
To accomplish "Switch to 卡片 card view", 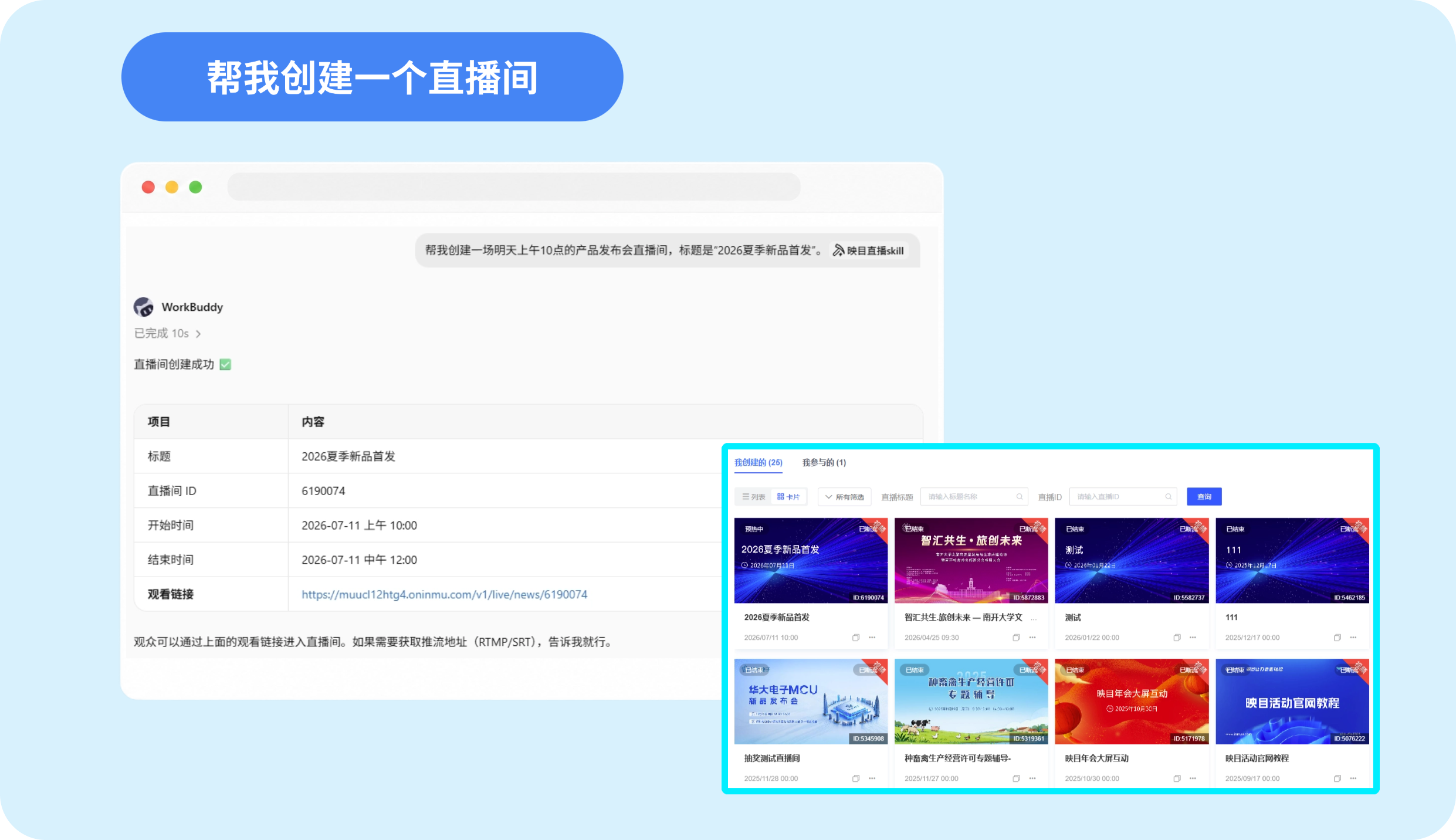I will pos(788,497).
